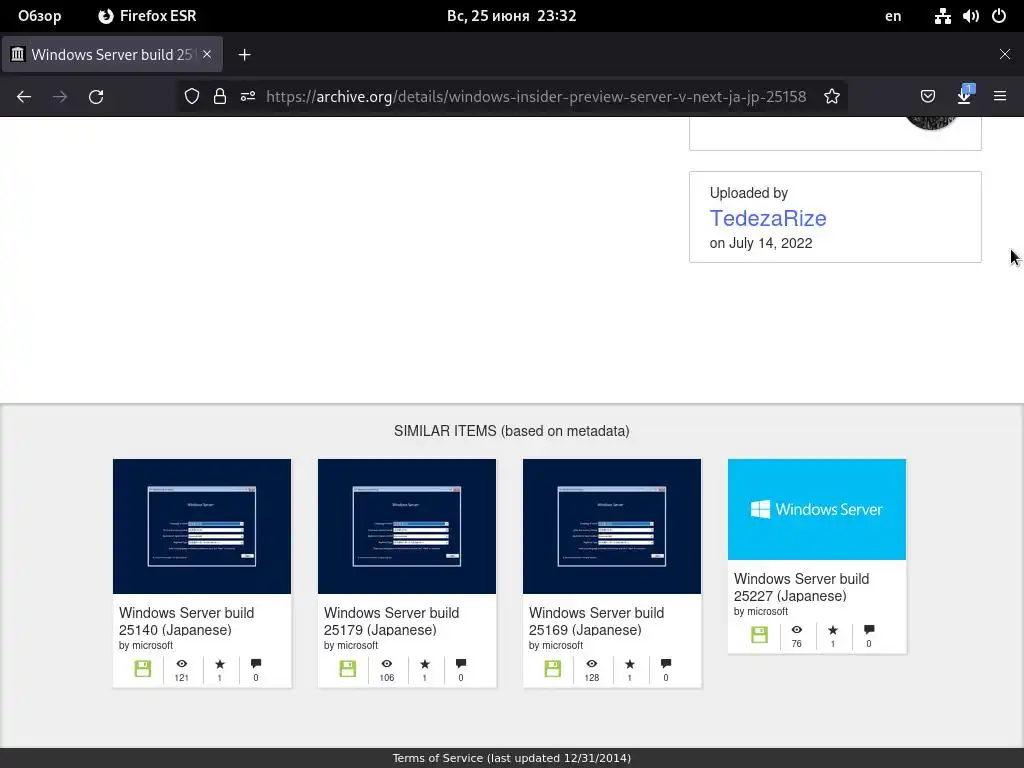Open the Firefox application menu
The image size is (1024, 768).
pos(1000,97)
